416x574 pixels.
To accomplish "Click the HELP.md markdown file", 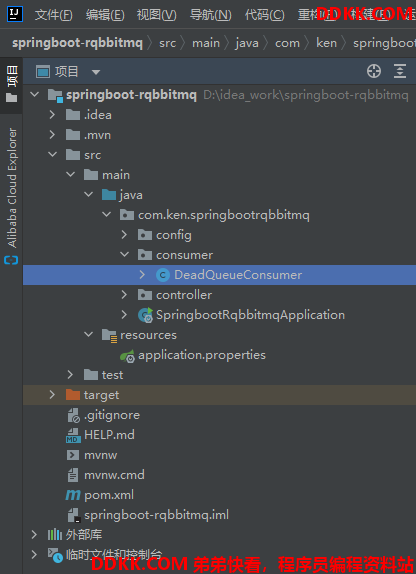I will click(109, 435).
